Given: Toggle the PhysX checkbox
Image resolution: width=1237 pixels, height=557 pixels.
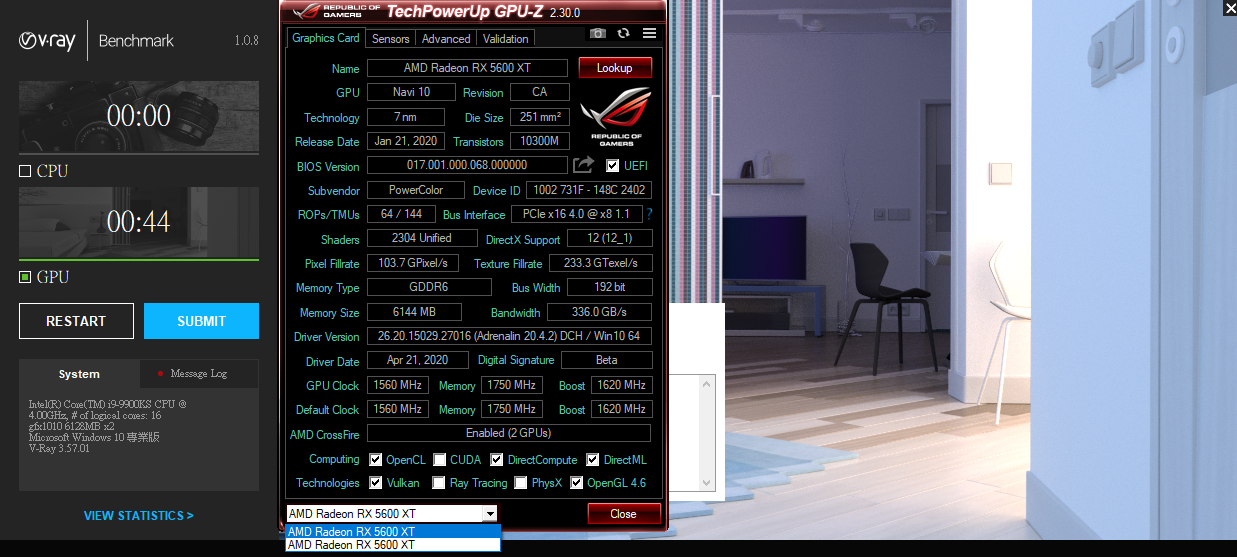Looking at the screenshot, I should tap(520, 482).
